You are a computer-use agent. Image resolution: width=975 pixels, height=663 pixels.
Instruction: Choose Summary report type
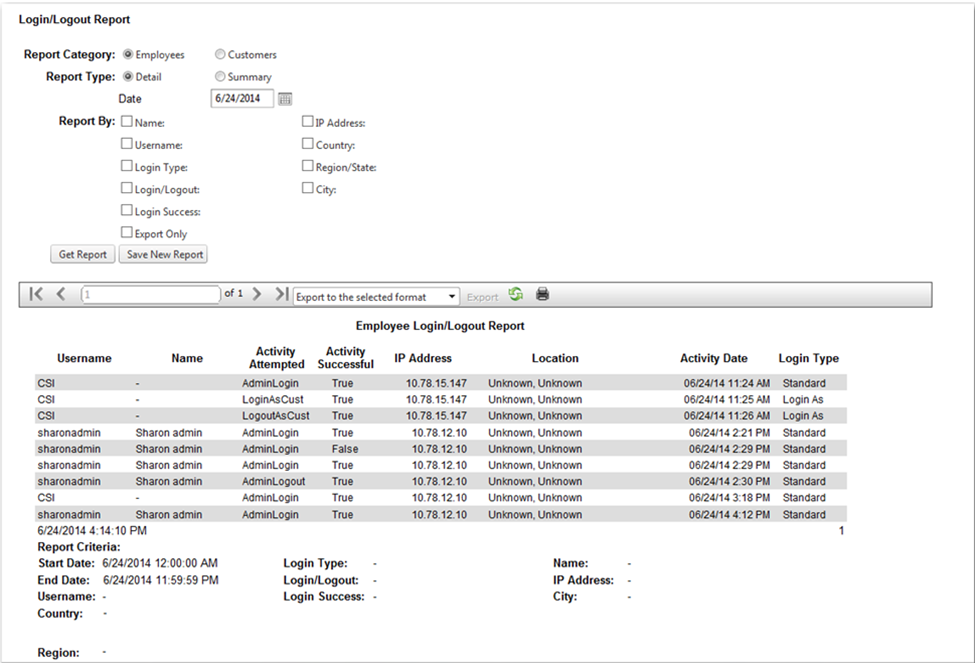point(220,77)
